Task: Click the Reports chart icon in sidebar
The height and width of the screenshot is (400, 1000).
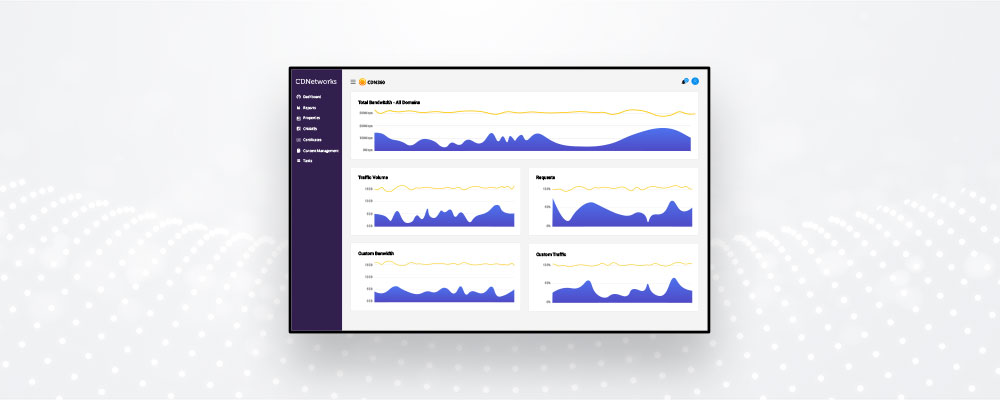Action: [298, 108]
